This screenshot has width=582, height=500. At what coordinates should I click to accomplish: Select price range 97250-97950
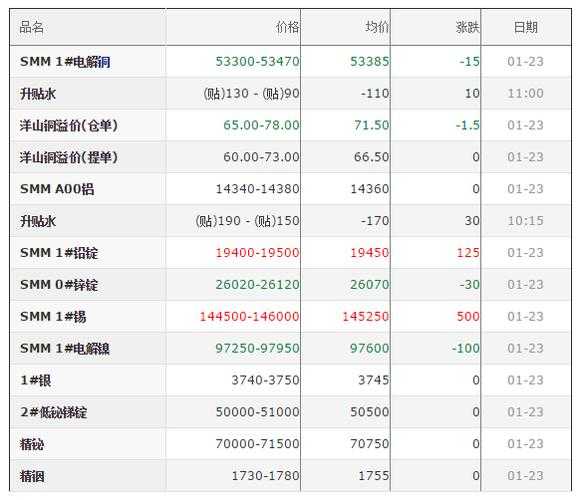pyautogui.click(x=258, y=349)
